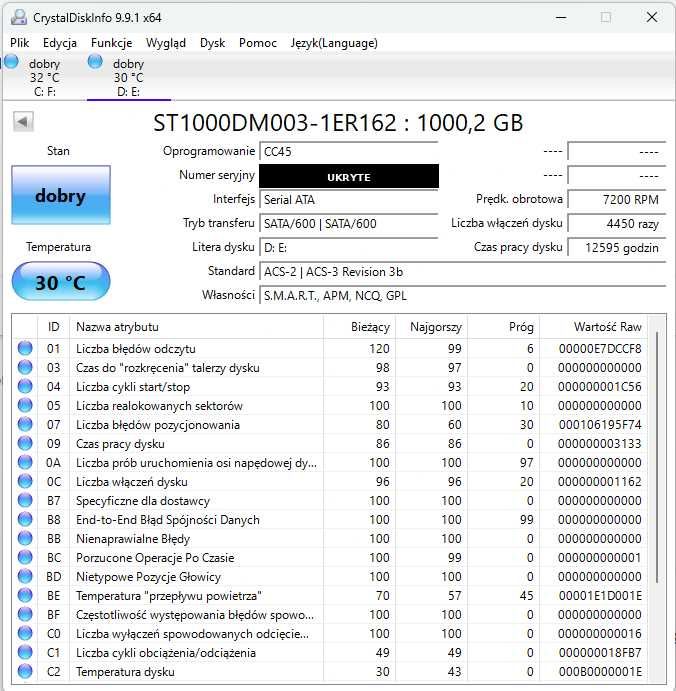Screen dimensions: 676x691
Task: Click the power-on count 4450 razy
Action: [616, 223]
